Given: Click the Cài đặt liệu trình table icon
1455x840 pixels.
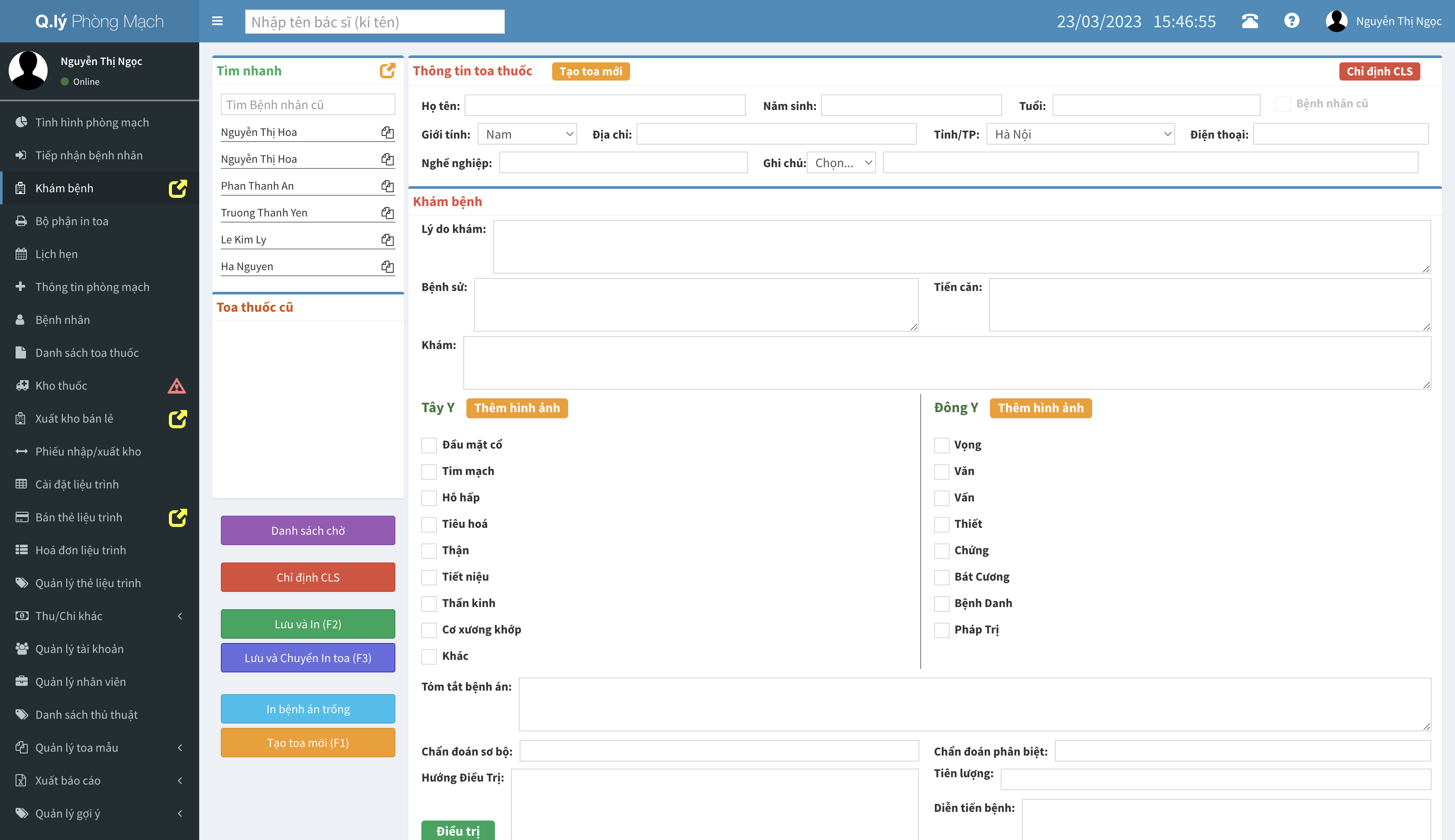Looking at the screenshot, I should [21, 484].
